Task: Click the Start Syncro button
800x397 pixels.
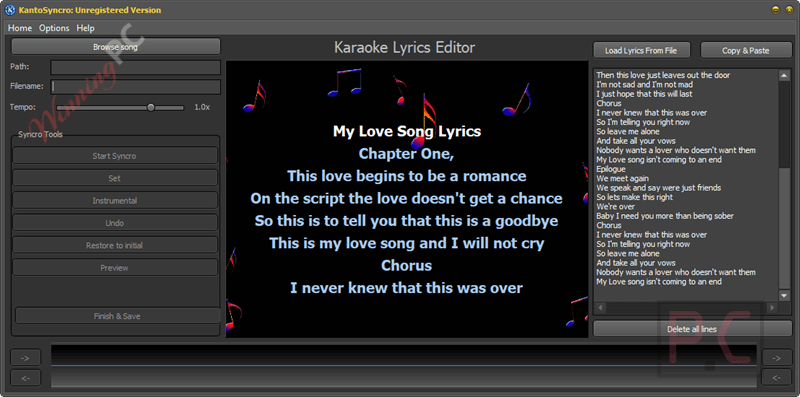Action: [x=115, y=156]
